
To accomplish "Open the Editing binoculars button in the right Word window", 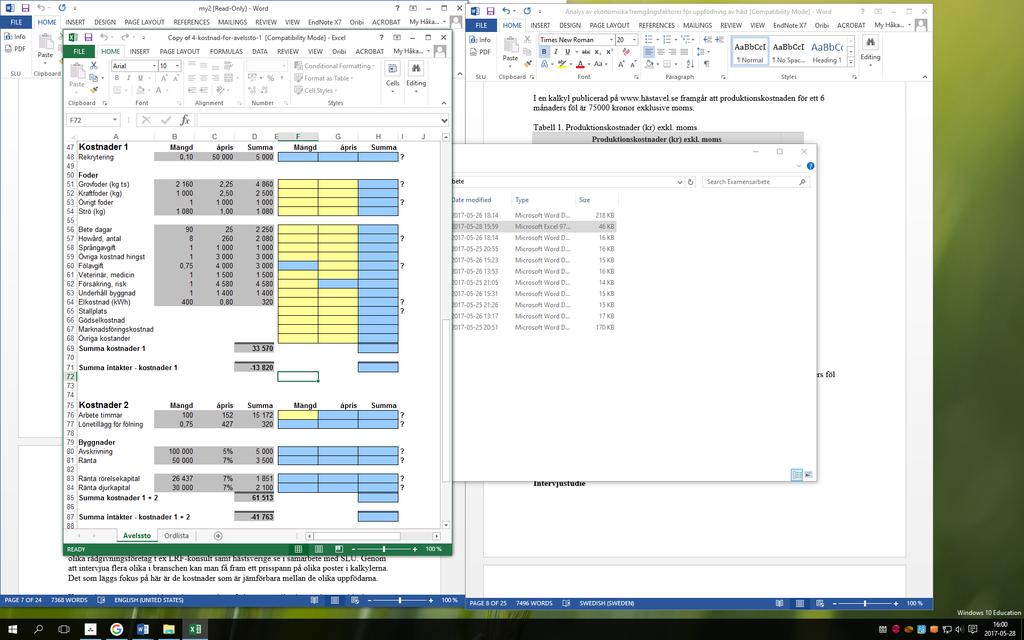I will coord(870,49).
